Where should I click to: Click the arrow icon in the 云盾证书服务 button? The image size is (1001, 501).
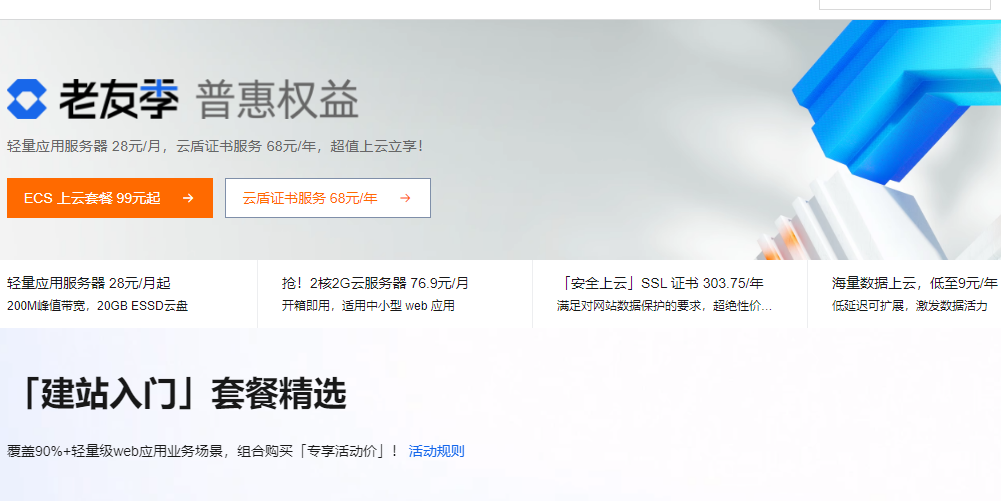[405, 198]
